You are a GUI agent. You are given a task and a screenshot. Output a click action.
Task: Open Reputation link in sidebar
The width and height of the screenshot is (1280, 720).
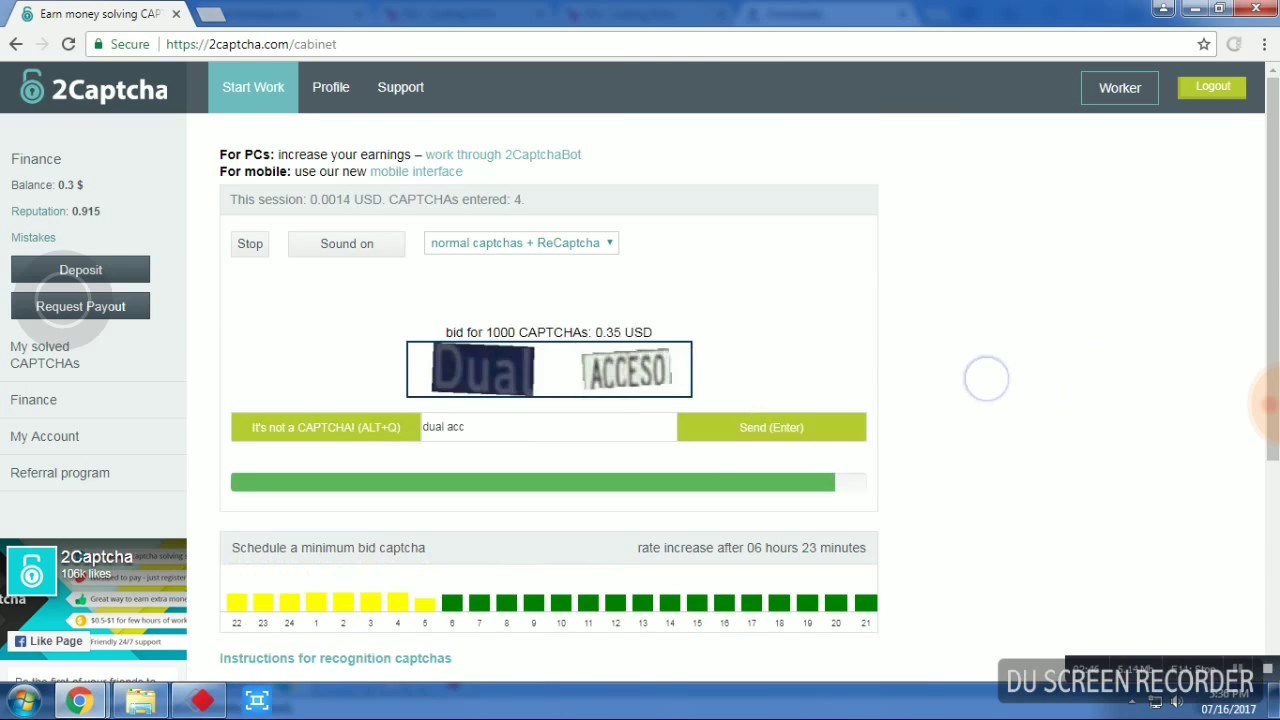coord(39,211)
